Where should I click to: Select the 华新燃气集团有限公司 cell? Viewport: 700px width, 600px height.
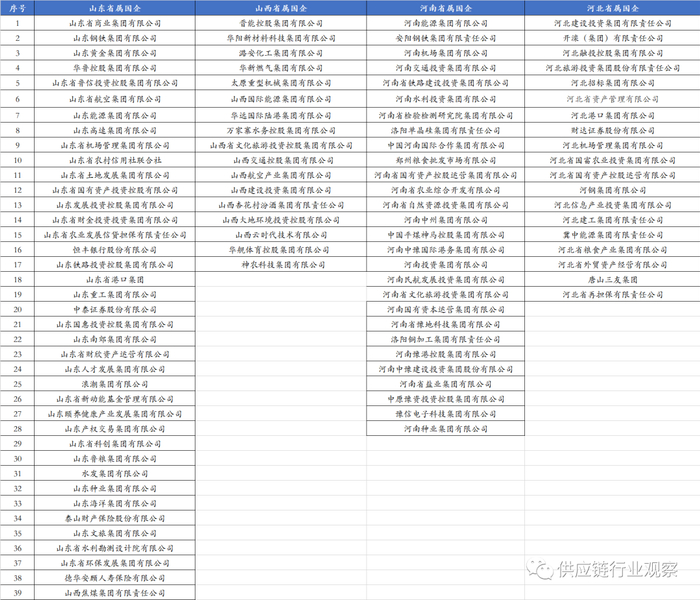[281, 68]
